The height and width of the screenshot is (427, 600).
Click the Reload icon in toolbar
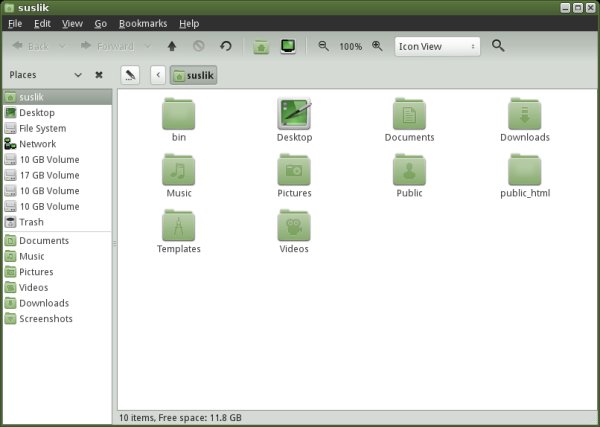pyautogui.click(x=226, y=46)
